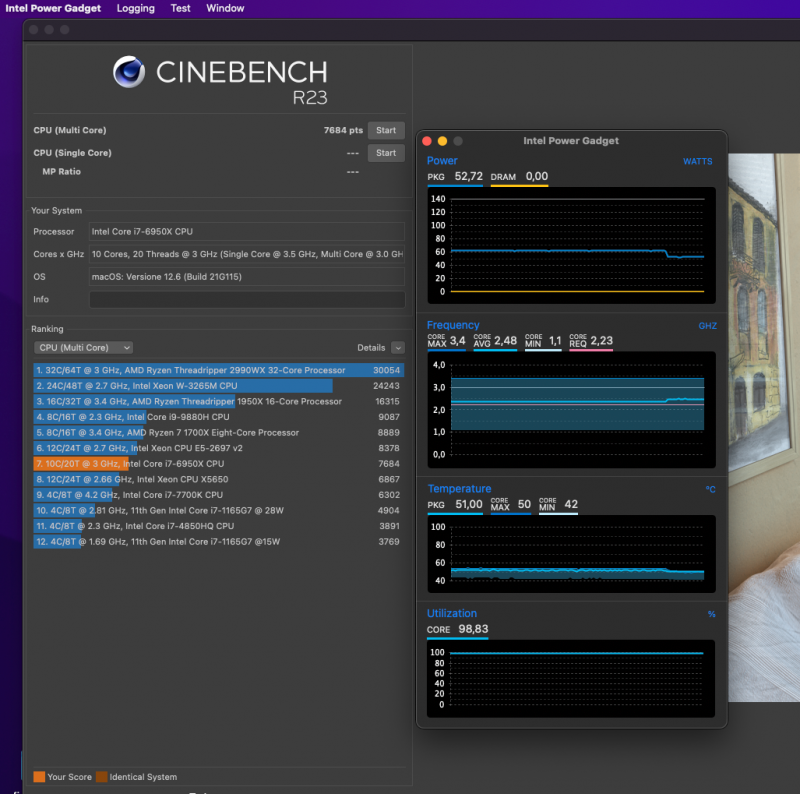Click the Identical System legend swatch
The height and width of the screenshot is (794, 800).
click(x=102, y=777)
